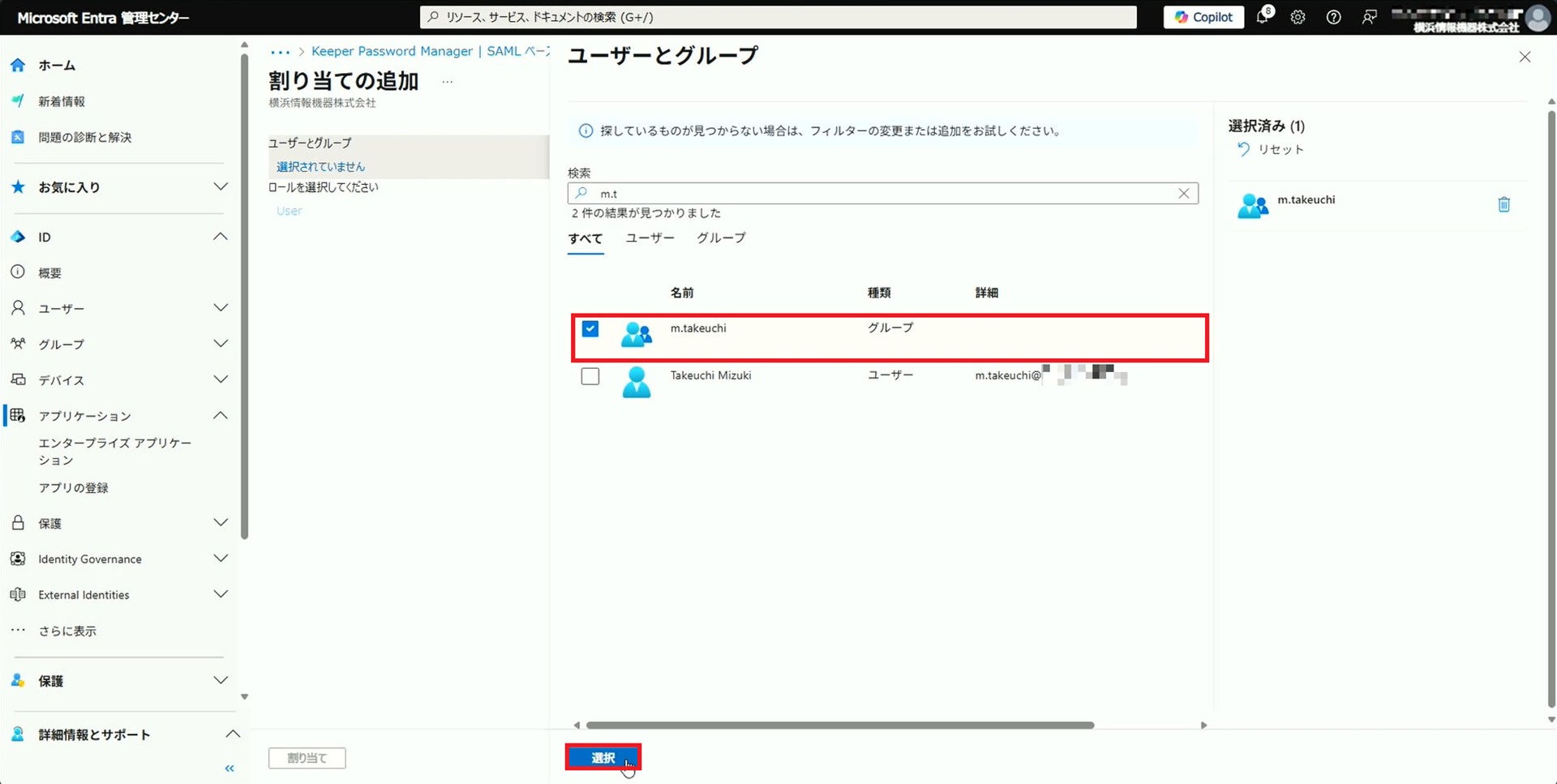Screen dimensions: 1557x784
Task: Expand Identity Governance in sidebar
Action: pyautogui.click(x=220, y=559)
